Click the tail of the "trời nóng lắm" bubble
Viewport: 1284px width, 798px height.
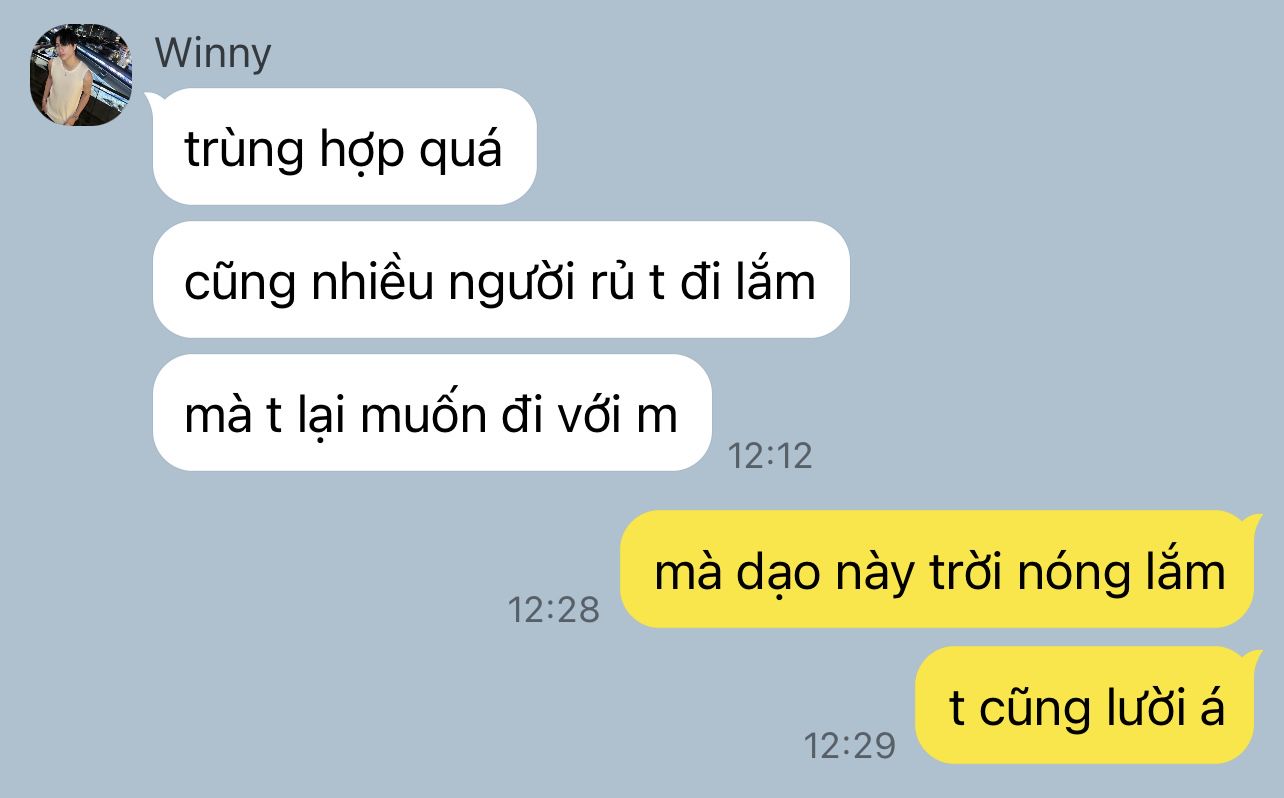coord(1251,522)
